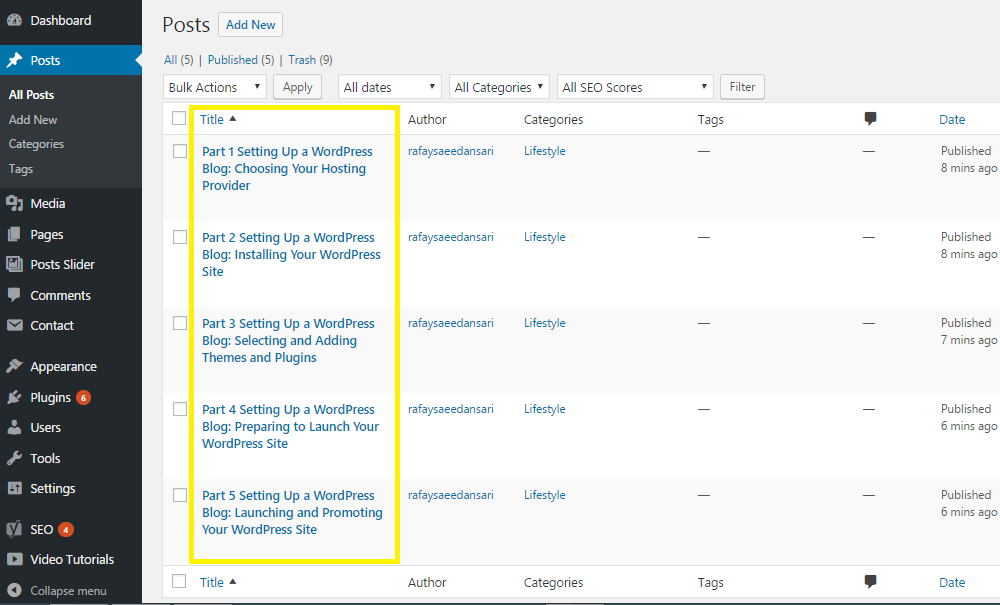This screenshot has height=605, width=1000.
Task: Click comments bubble icon in table header
Action: coord(870,119)
